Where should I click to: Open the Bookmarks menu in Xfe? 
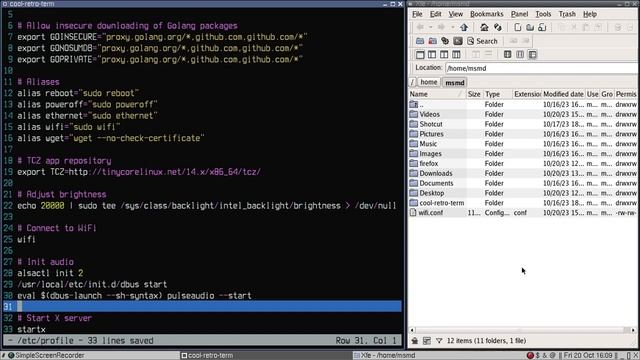pyautogui.click(x=487, y=14)
